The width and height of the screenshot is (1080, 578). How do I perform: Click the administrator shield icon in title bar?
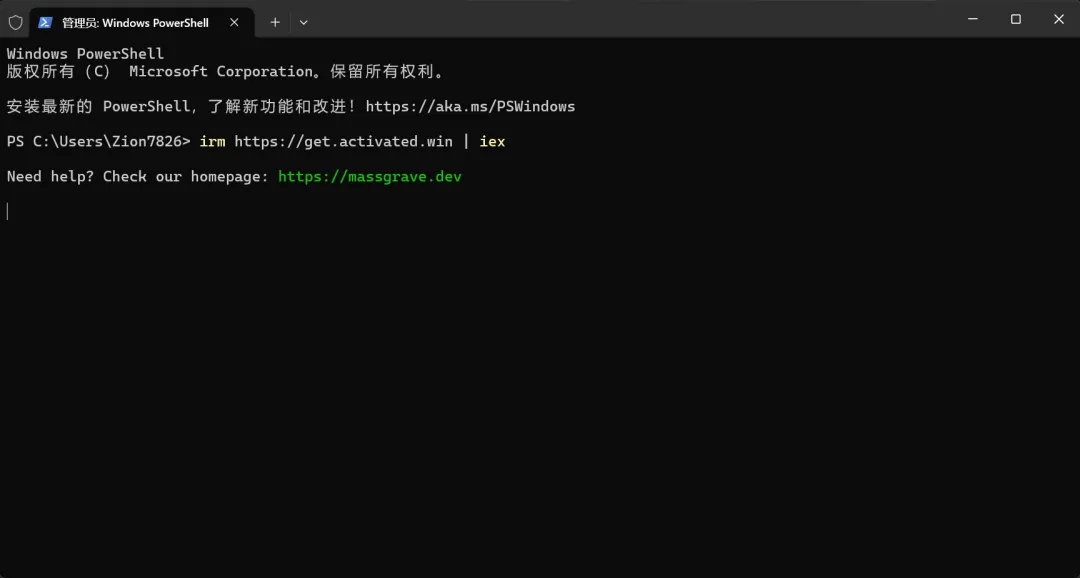(x=15, y=22)
